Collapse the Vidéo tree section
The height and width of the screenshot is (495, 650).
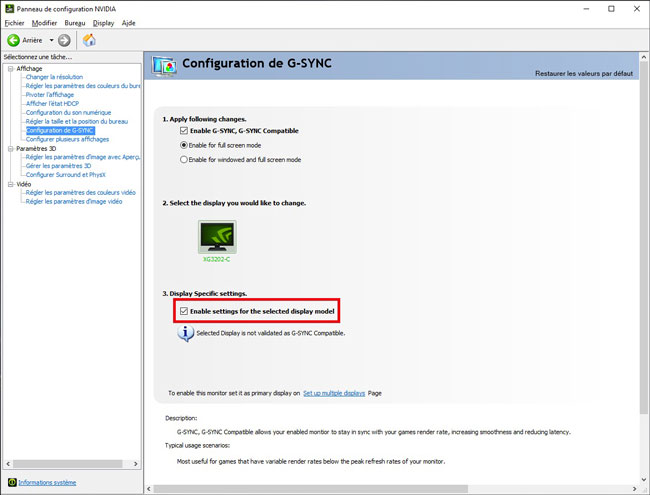click(x=9, y=184)
